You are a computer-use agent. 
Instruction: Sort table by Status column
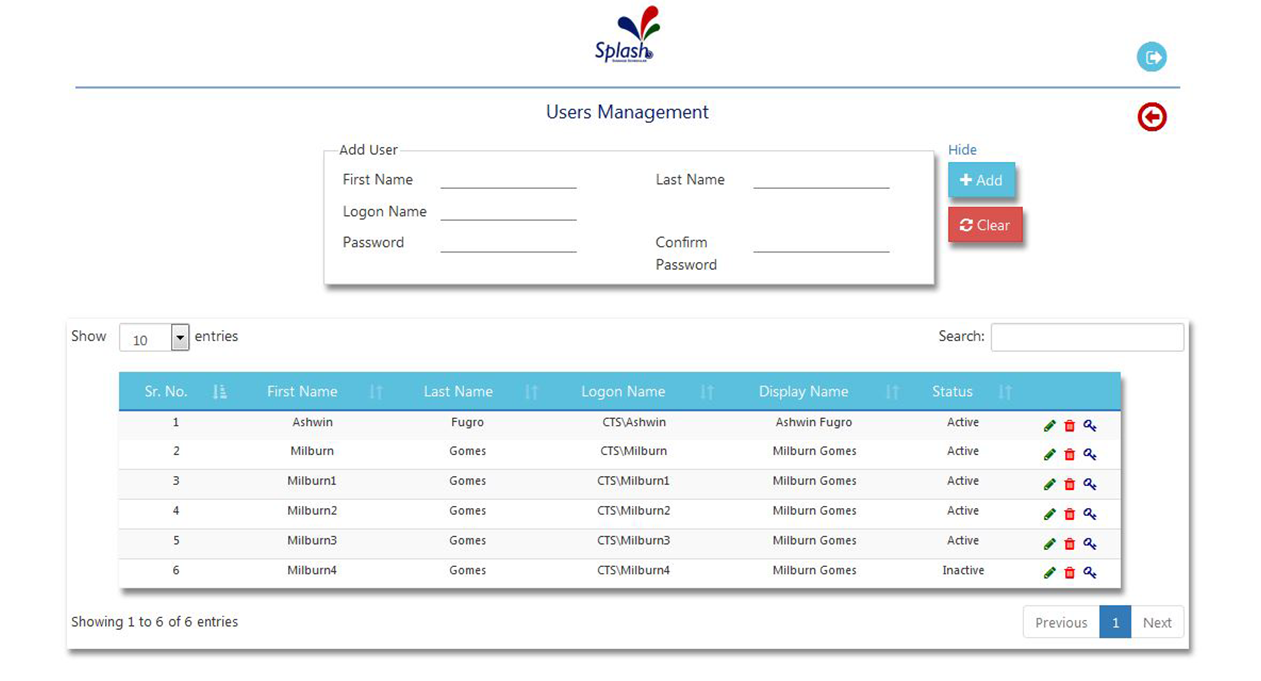pyautogui.click(x=952, y=392)
